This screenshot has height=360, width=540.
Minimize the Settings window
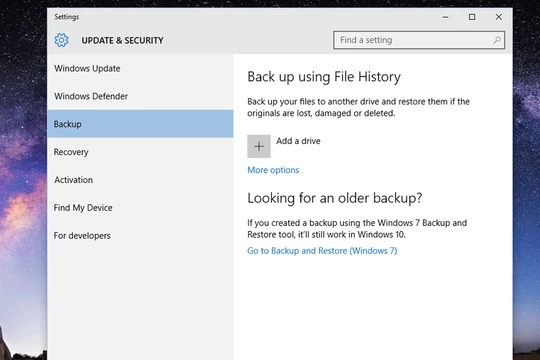click(445, 17)
